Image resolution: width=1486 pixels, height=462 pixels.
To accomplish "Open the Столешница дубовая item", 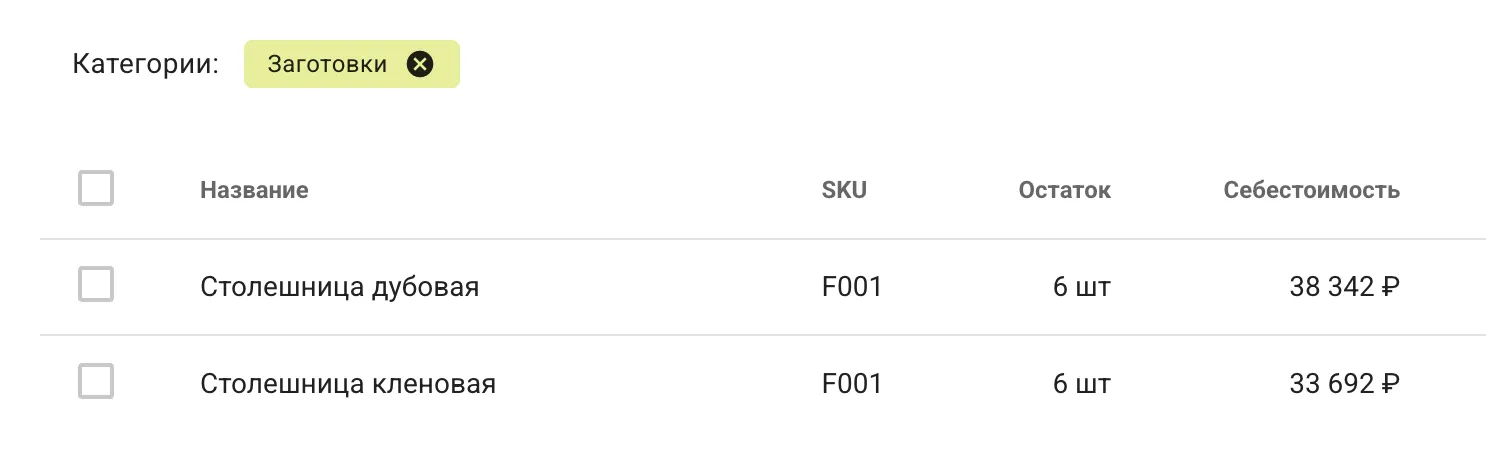I will [x=340, y=287].
